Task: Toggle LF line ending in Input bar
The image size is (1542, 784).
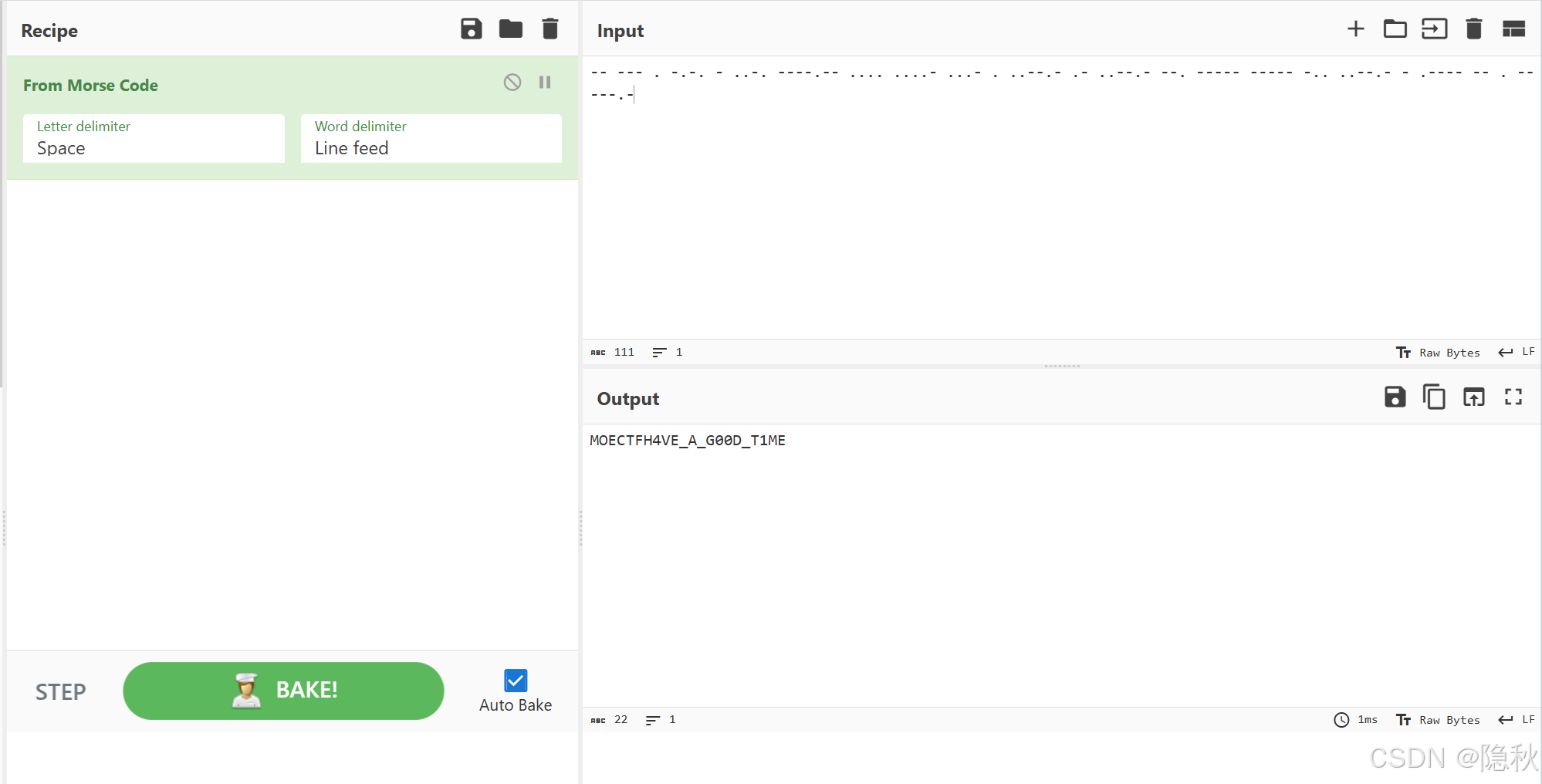Action: (x=1516, y=352)
